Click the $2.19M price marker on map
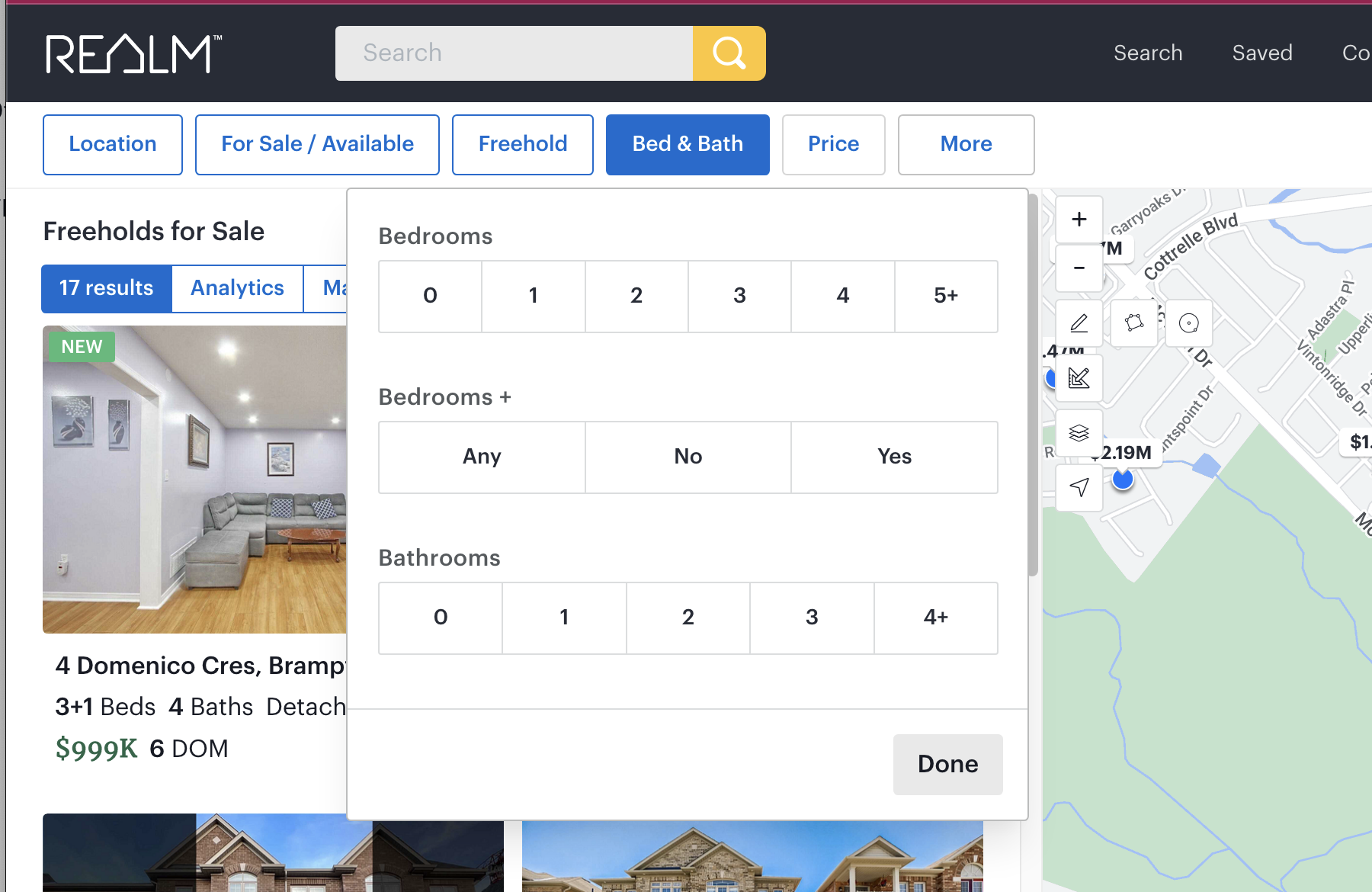Image resolution: width=1372 pixels, height=892 pixels. 1126,453
